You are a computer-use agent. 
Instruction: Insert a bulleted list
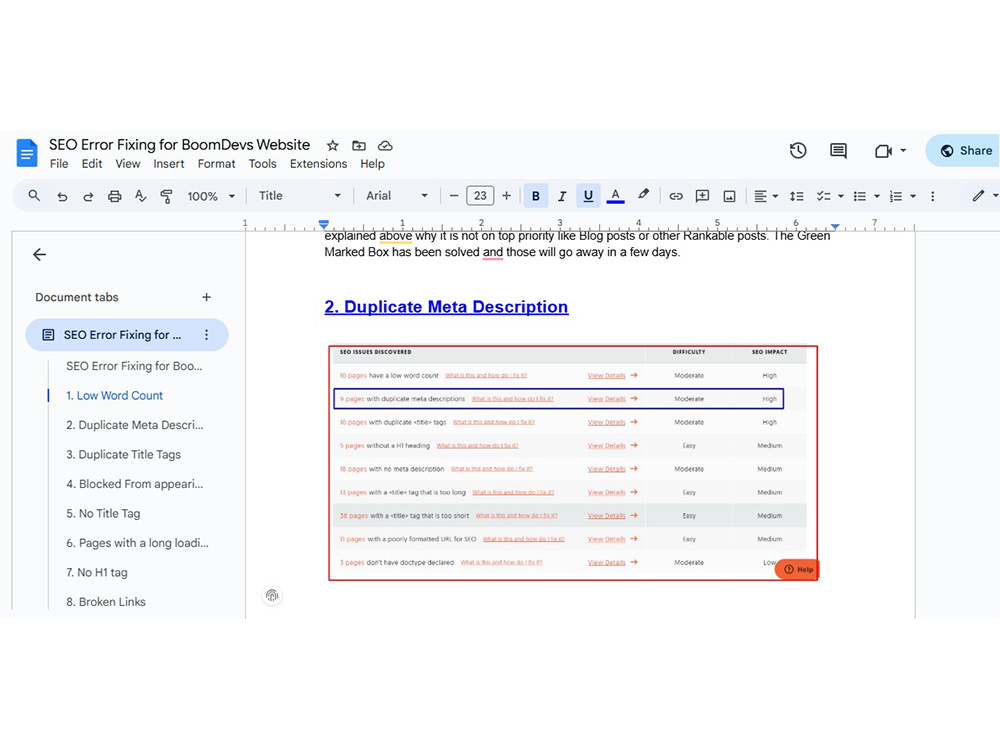(860, 196)
